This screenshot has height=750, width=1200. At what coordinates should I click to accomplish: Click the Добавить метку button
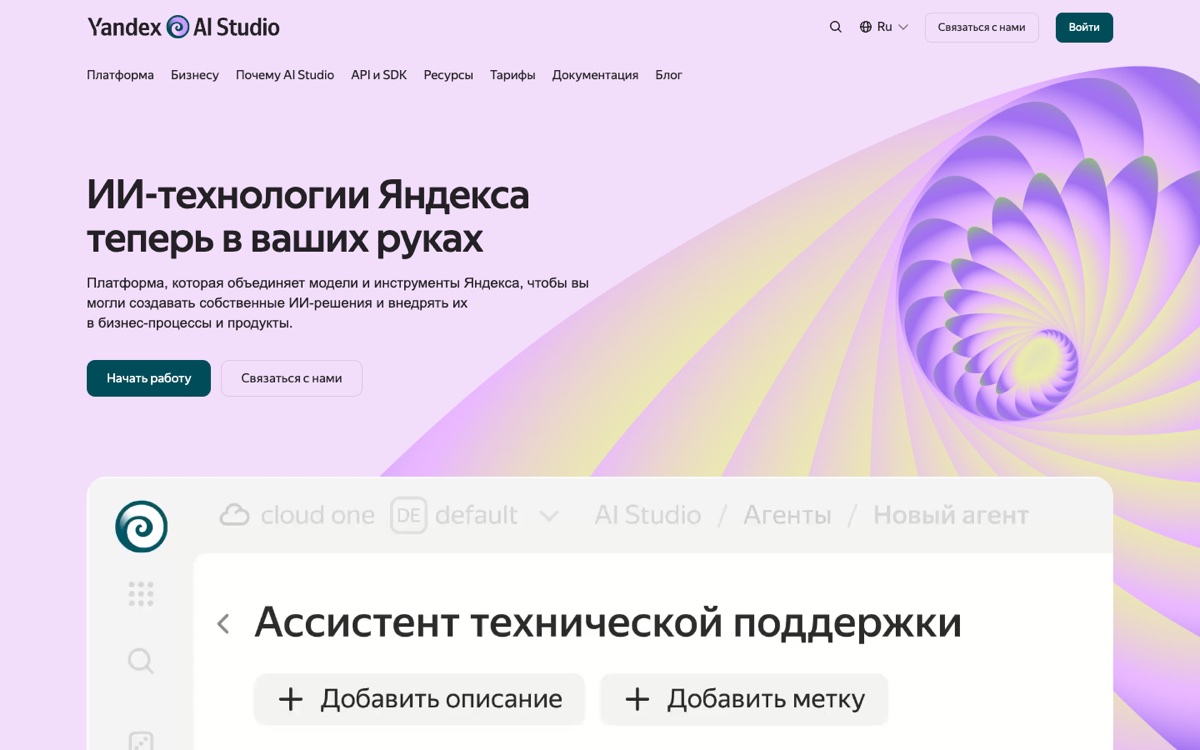(x=744, y=699)
